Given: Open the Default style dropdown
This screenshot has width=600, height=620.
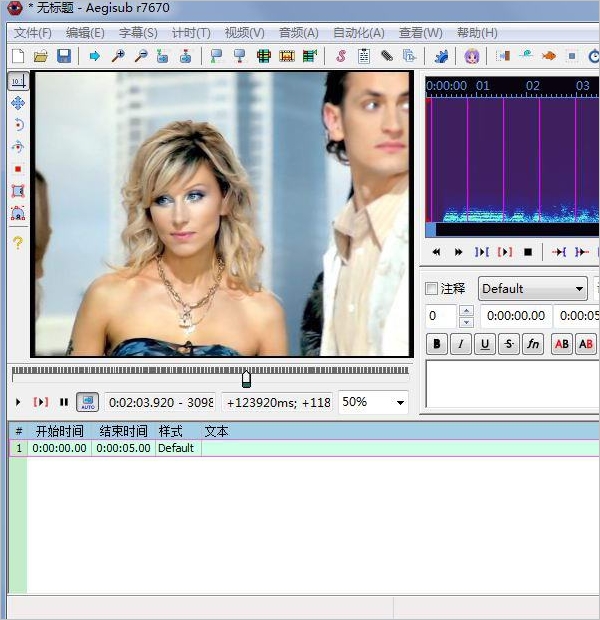Looking at the screenshot, I should tap(533, 289).
